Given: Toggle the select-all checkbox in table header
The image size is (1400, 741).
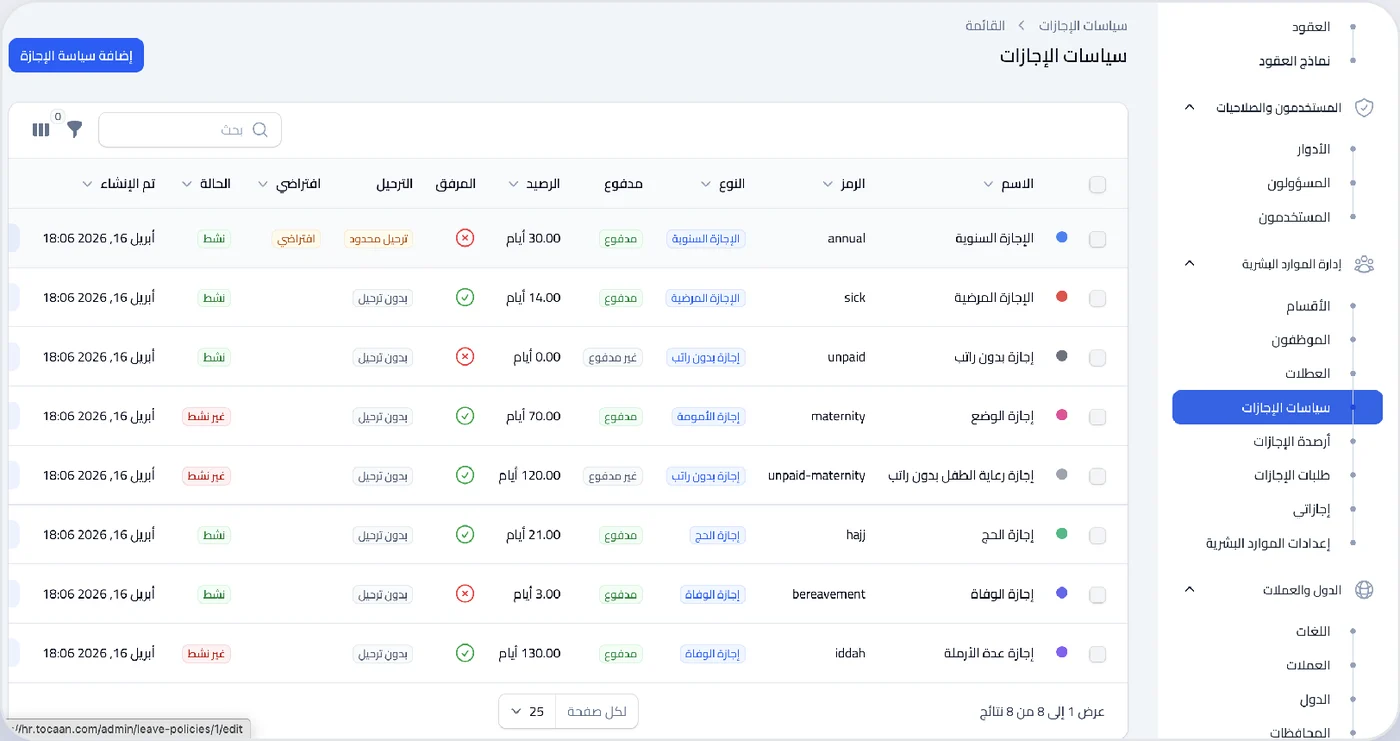Looking at the screenshot, I should [x=1098, y=185].
